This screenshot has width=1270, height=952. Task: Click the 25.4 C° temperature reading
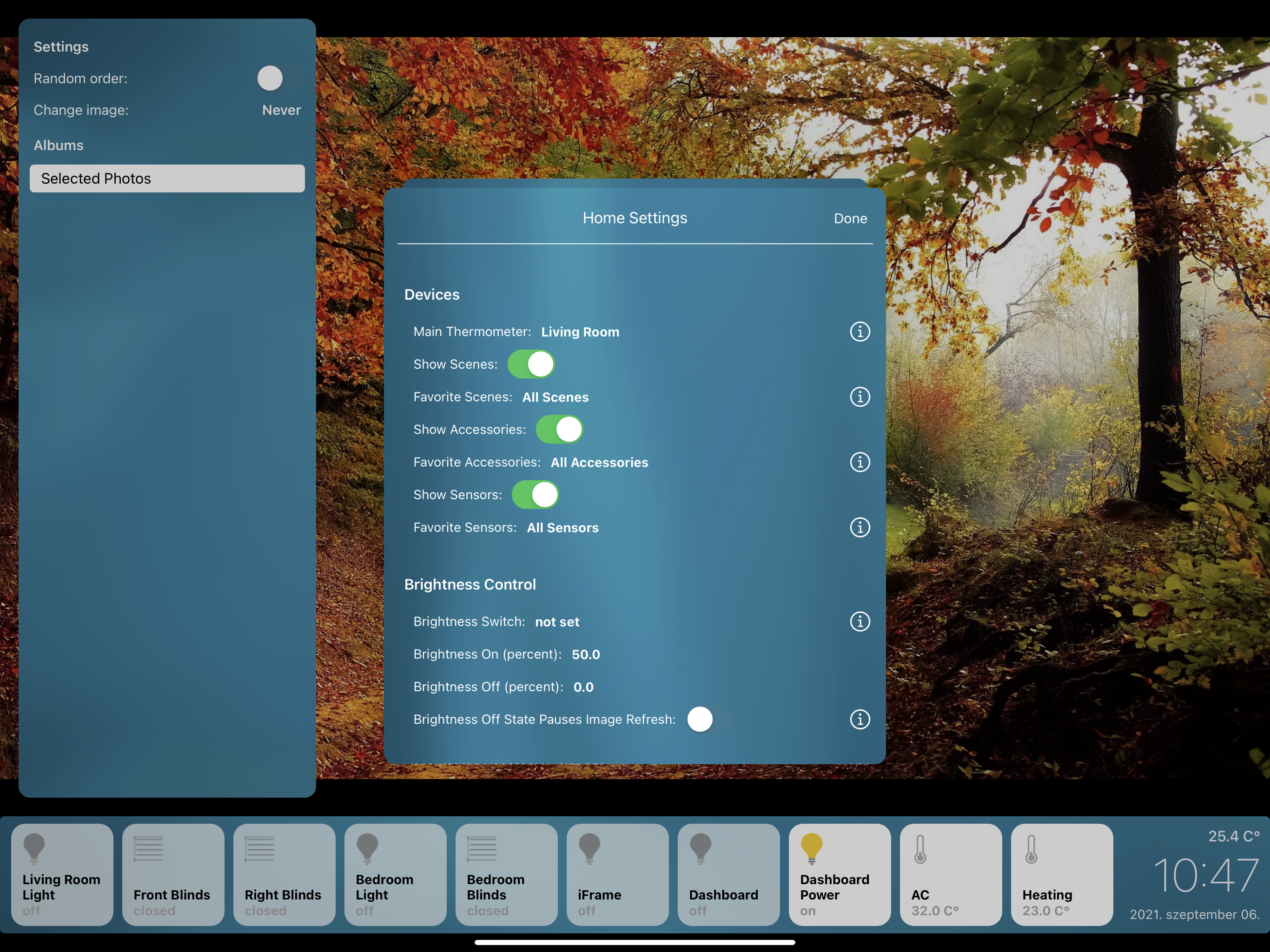coord(1234,836)
